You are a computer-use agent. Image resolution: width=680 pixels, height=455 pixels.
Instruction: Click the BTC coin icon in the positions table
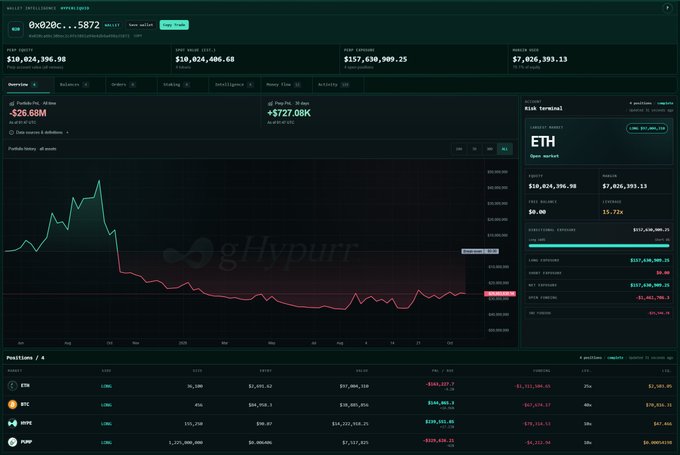(13, 404)
